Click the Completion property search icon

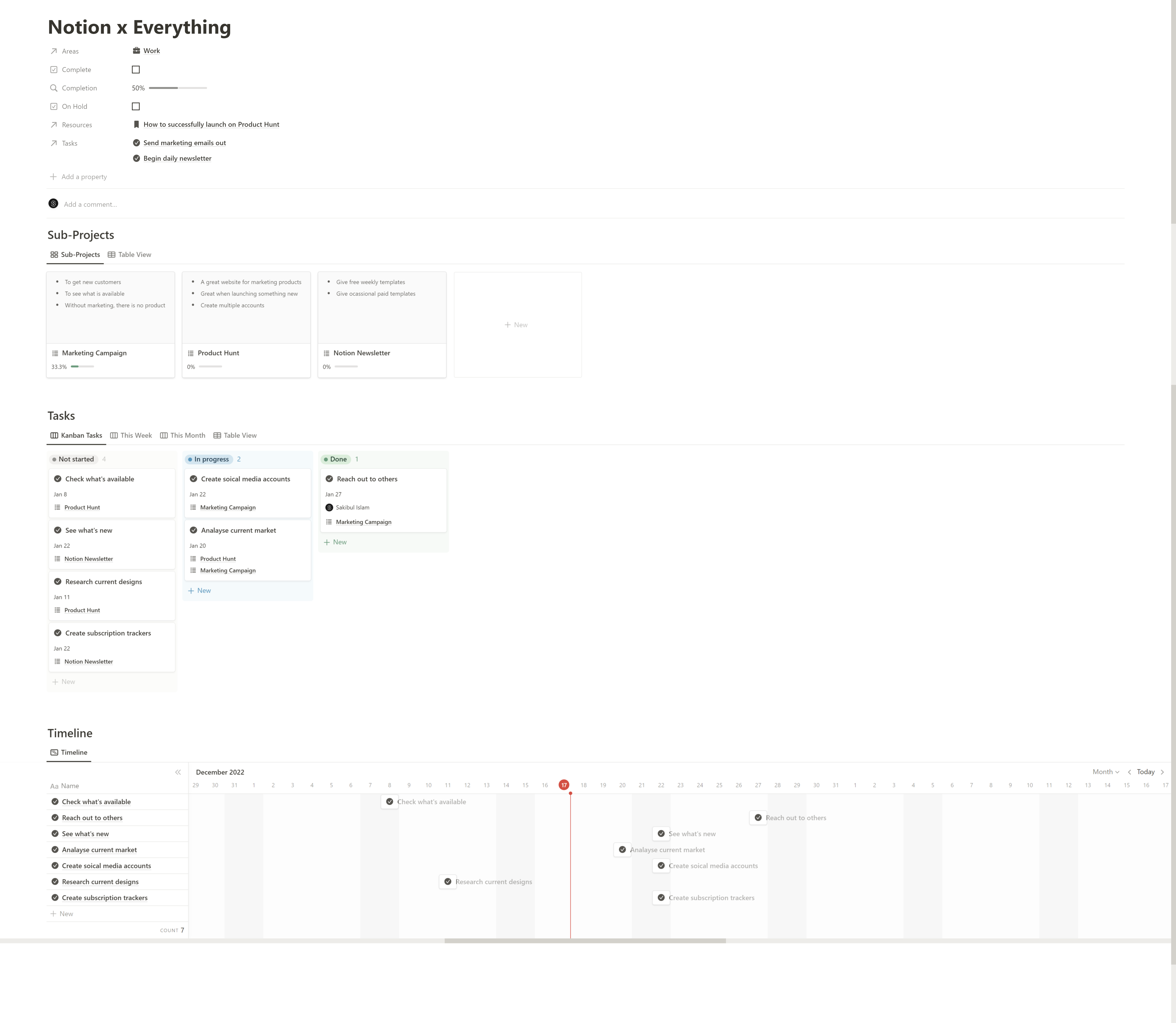[x=54, y=88]
